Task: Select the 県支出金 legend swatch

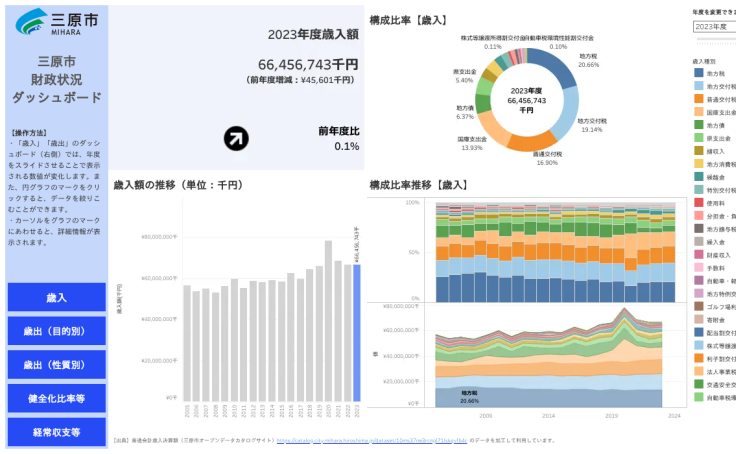Action: 699,138
